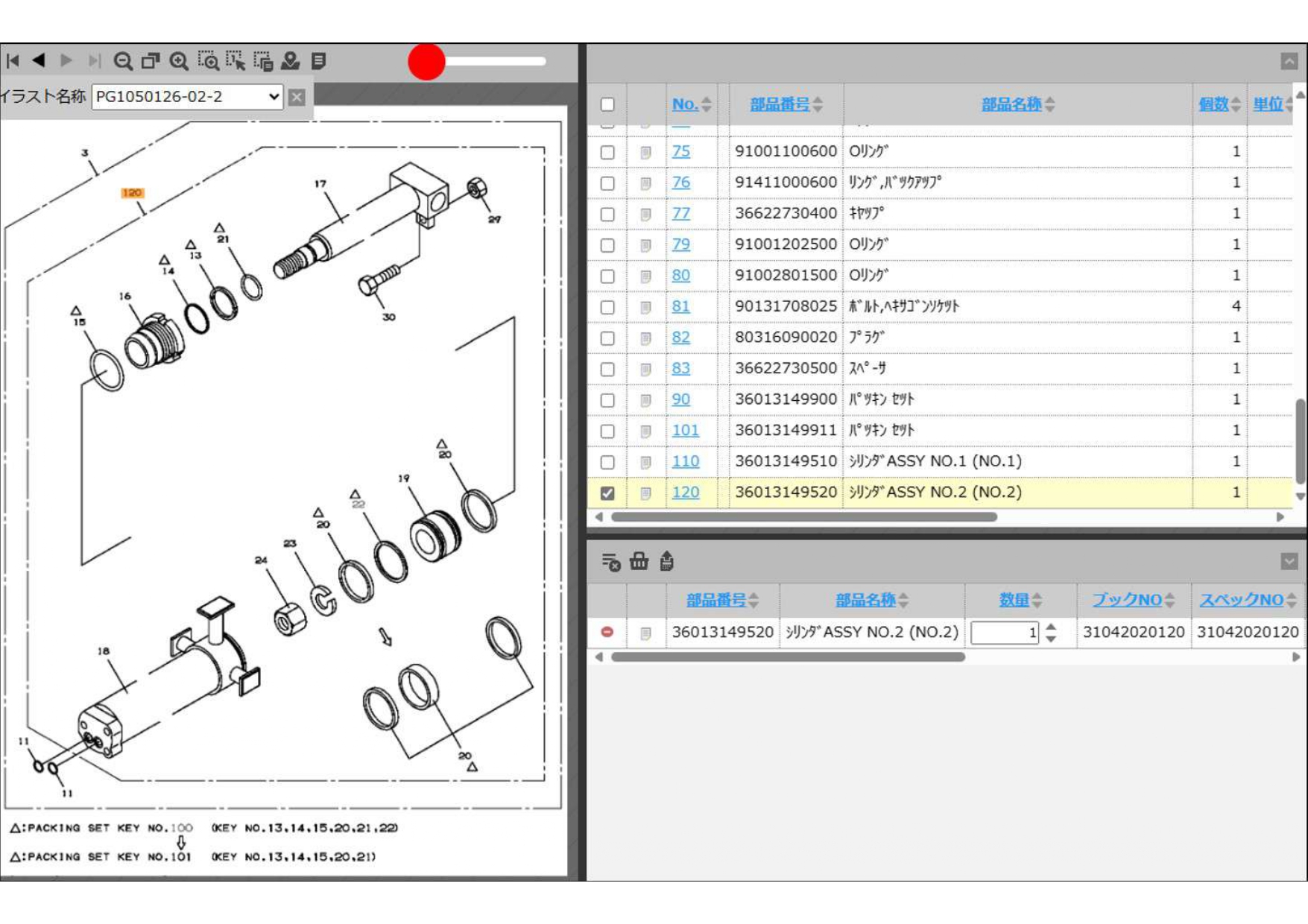Select the zoom-to-area tool

click(x=208, y=61)
